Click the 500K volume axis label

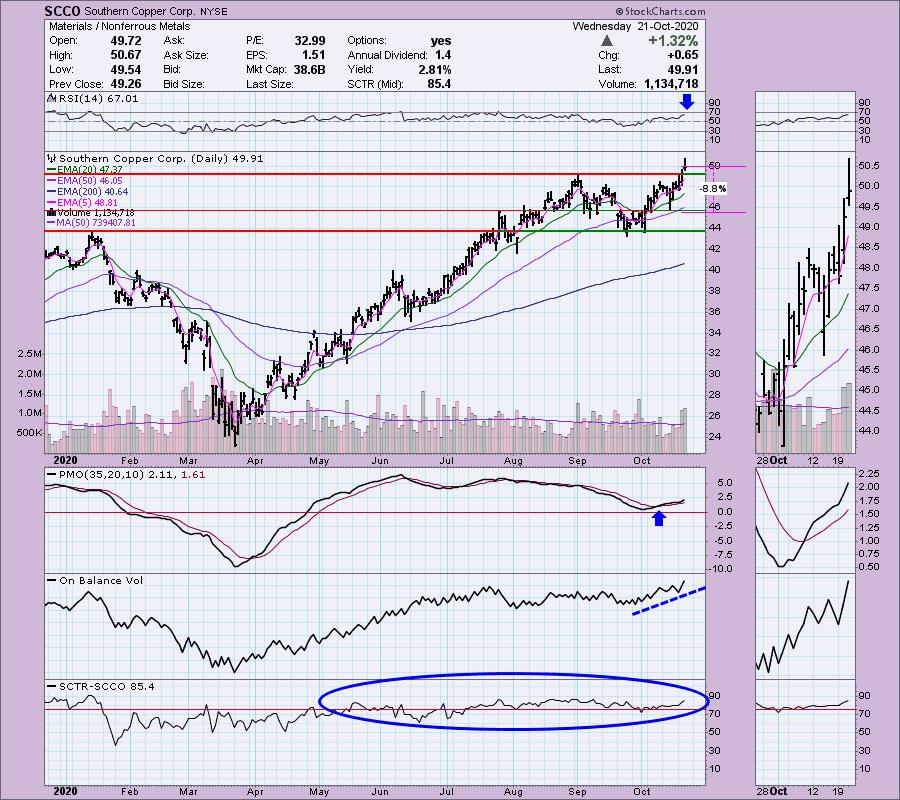tap(28, 433)
